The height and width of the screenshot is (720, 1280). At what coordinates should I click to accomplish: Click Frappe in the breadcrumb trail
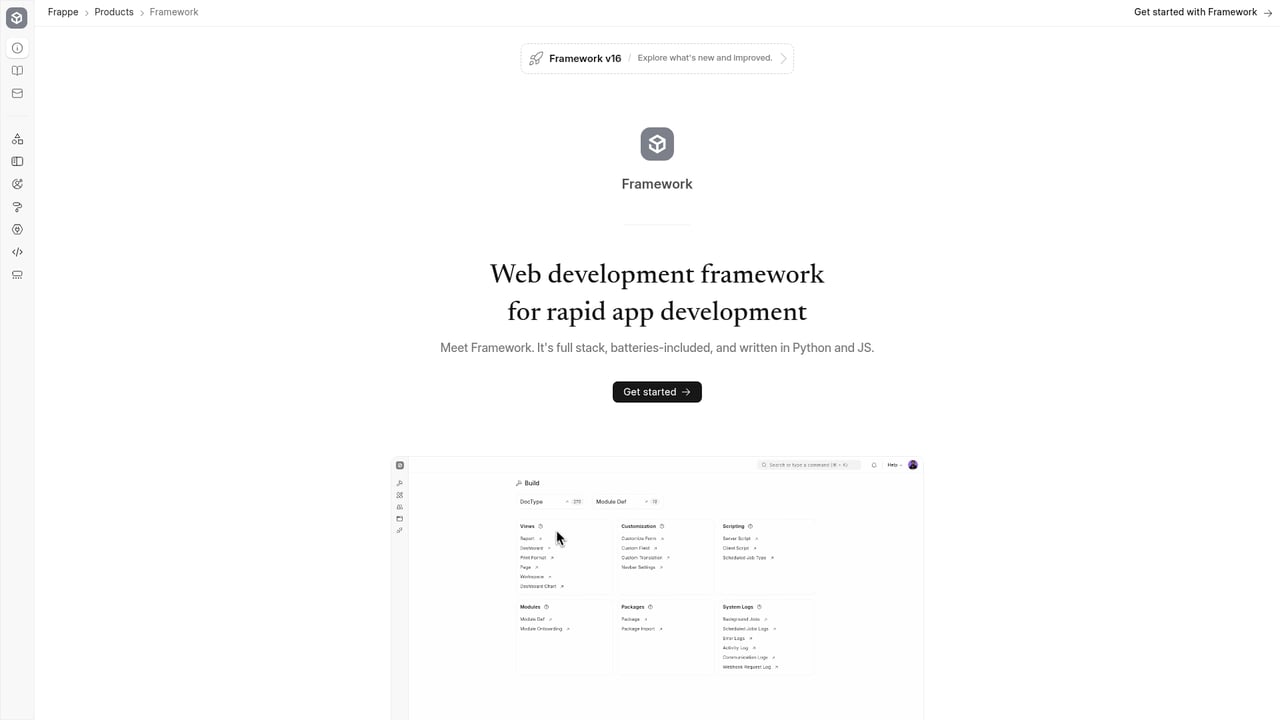coord(62,12)
